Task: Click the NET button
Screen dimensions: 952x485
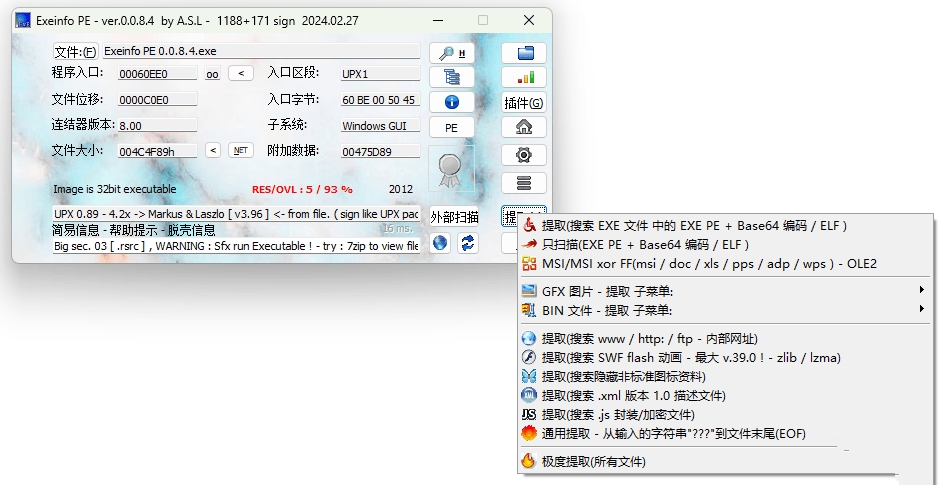Action: 240,151
